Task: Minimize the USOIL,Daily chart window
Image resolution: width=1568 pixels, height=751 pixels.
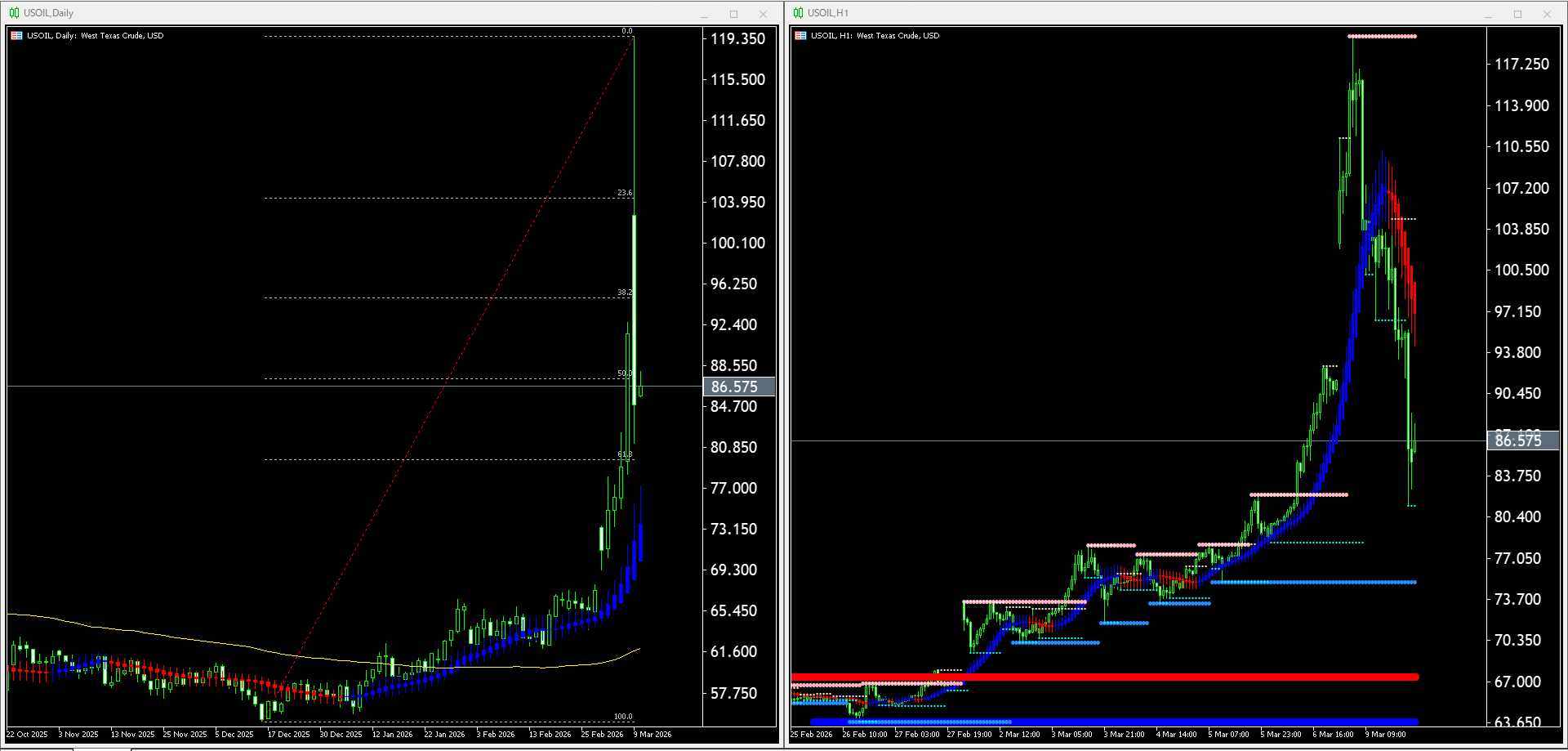Action: point(704,14)
